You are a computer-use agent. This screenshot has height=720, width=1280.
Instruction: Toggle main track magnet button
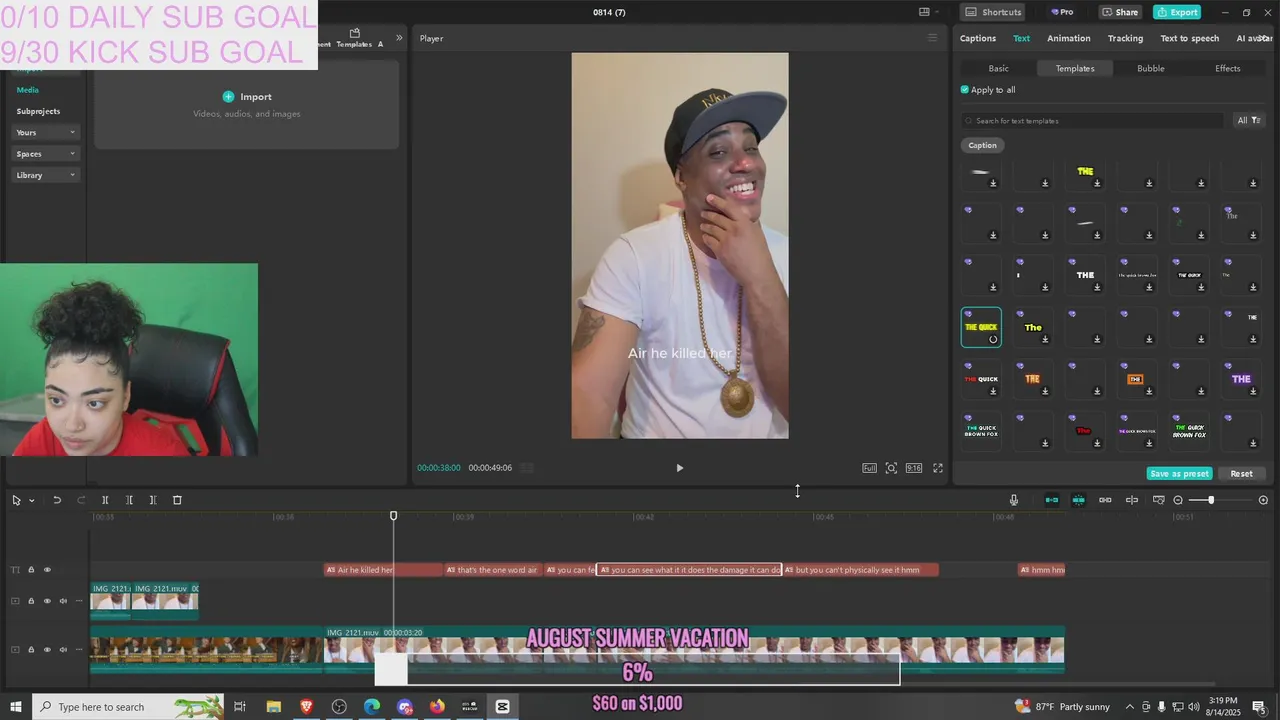click(x=1051, y=500)
